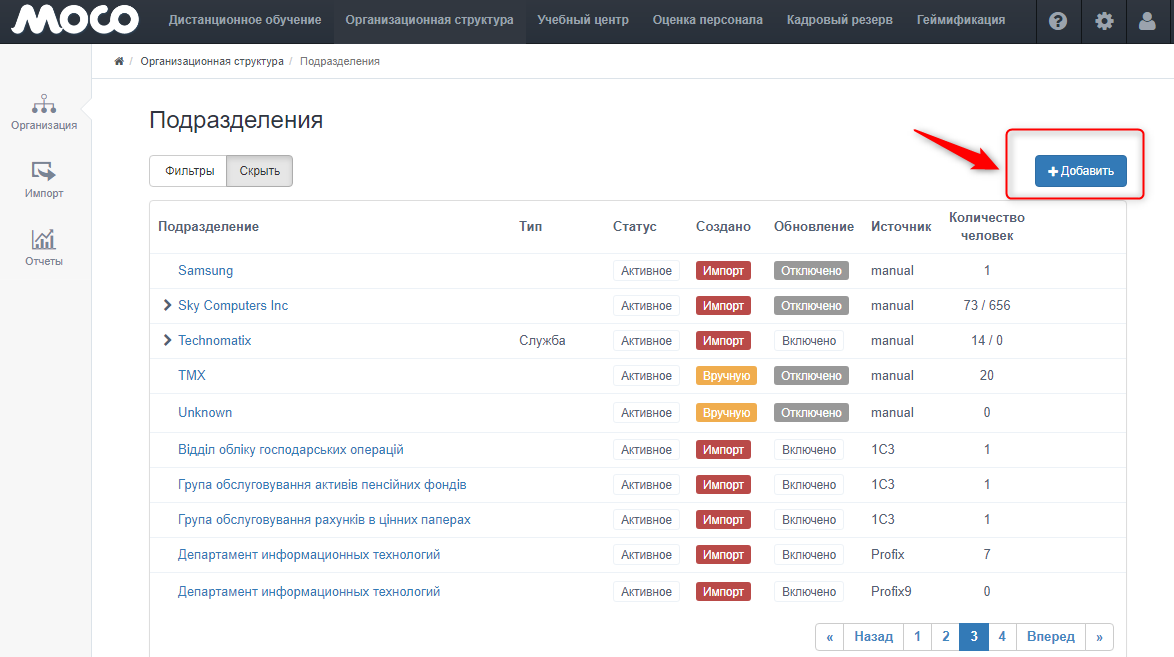
Task: Click Организационная структура breadcrumb link
Action: pyautogui.click(x=212, y=62)
